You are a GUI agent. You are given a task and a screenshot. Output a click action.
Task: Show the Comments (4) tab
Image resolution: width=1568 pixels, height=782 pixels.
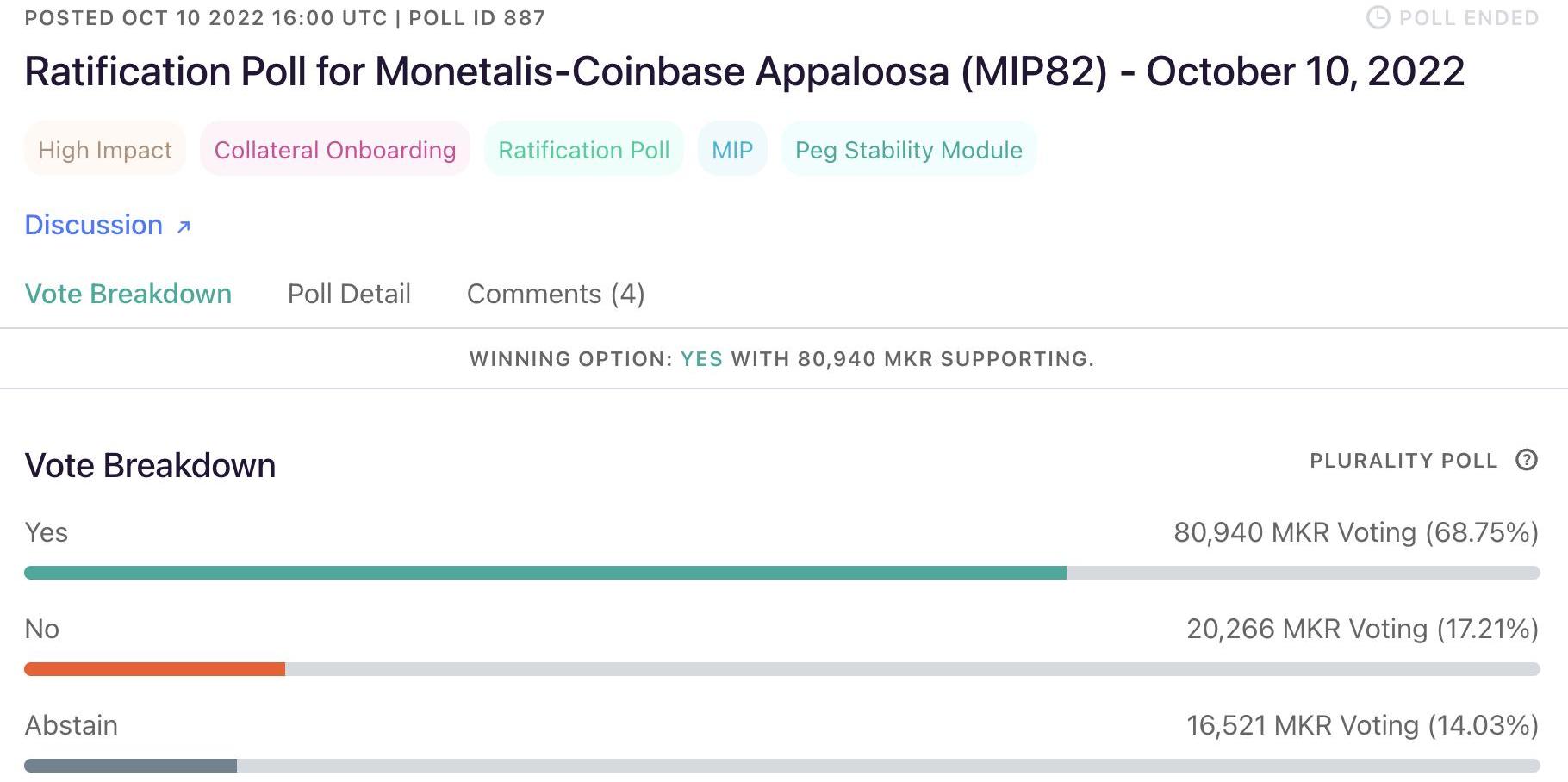[556, 294]
